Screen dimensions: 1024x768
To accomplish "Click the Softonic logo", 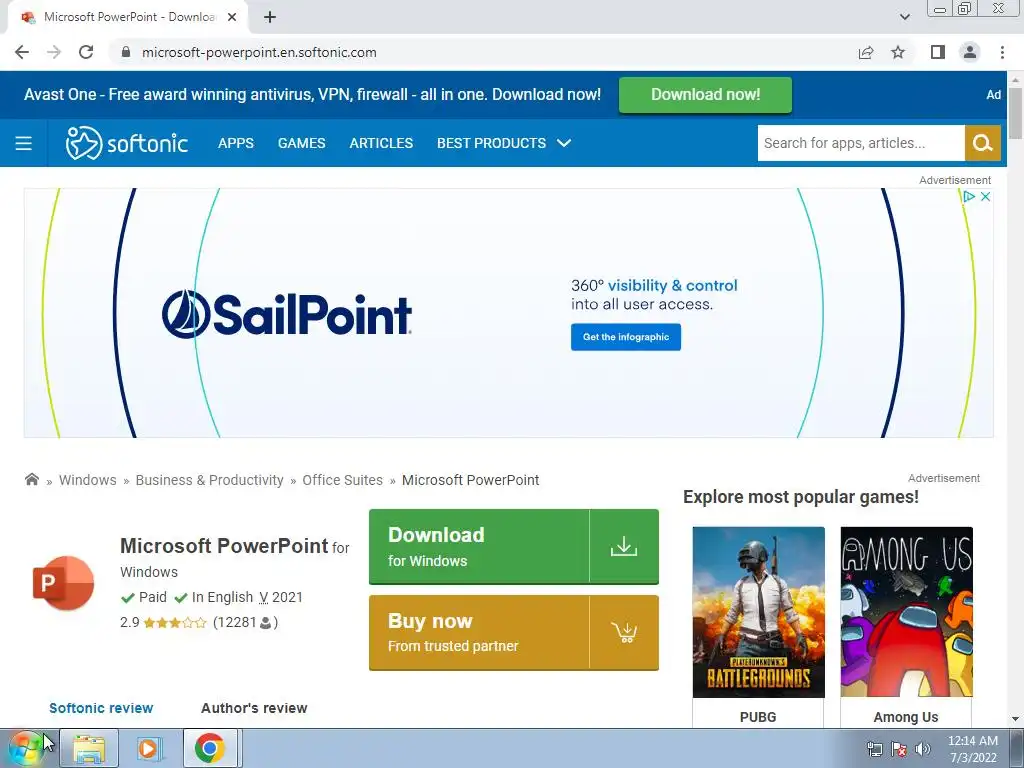I will pos(127,143).
